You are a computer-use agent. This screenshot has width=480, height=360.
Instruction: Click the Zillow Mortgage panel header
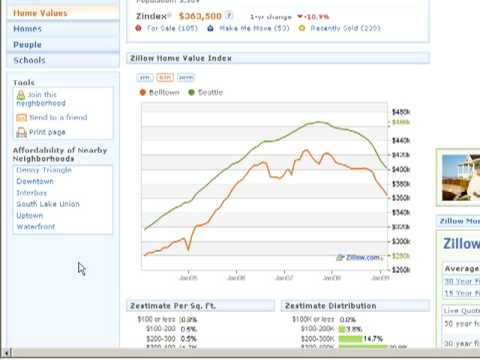coord(458,221)
